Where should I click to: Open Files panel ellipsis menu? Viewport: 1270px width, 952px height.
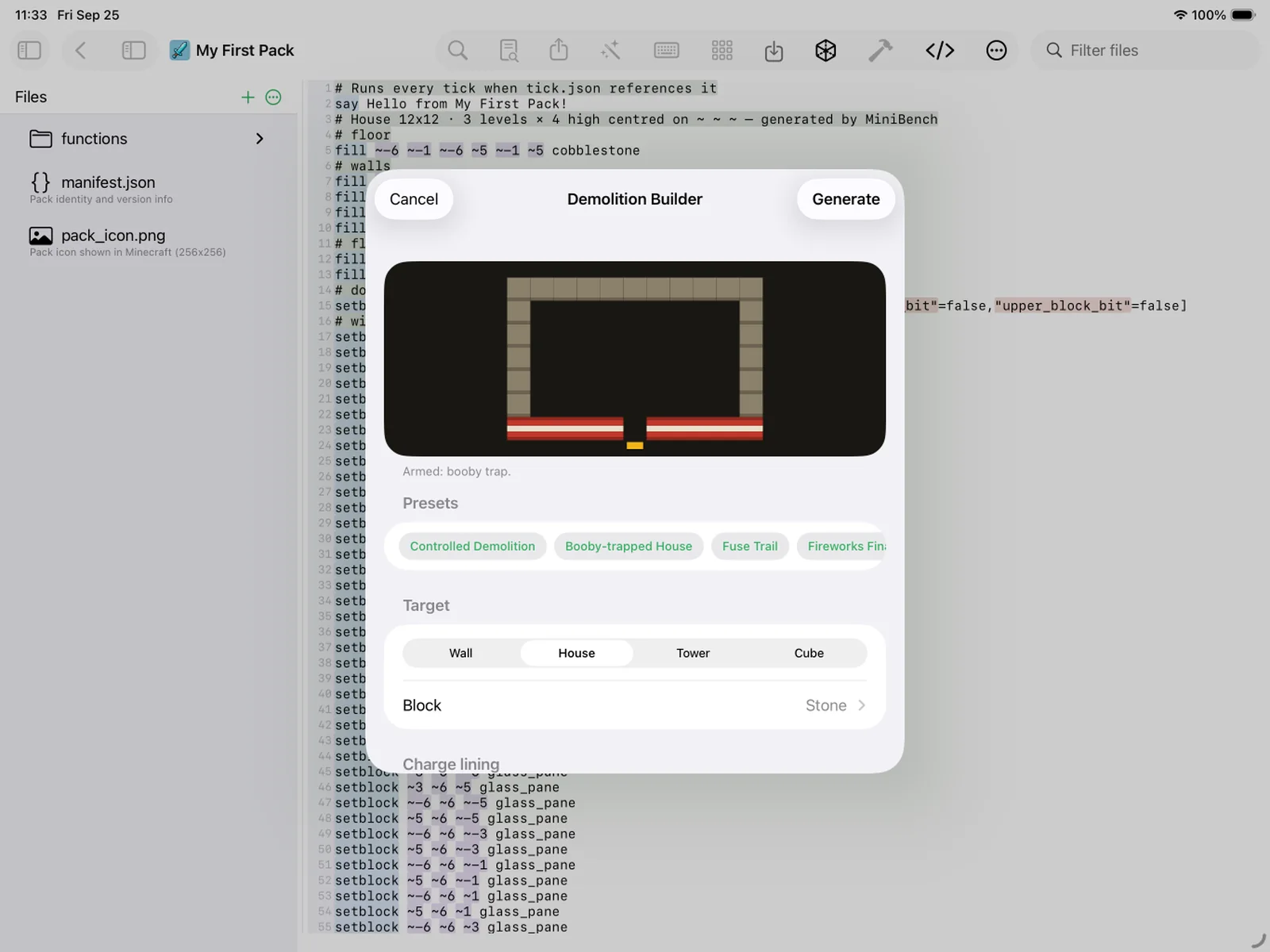click(273, 97)
